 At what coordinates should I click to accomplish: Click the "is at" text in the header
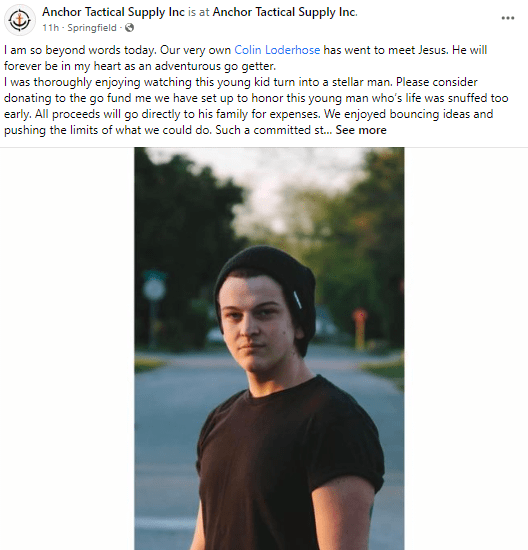click(199, 12)
